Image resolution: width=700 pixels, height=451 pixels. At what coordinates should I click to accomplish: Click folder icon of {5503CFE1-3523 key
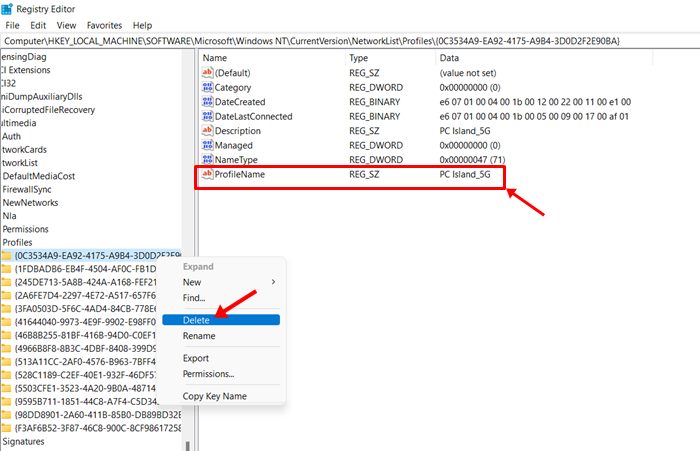6,388
